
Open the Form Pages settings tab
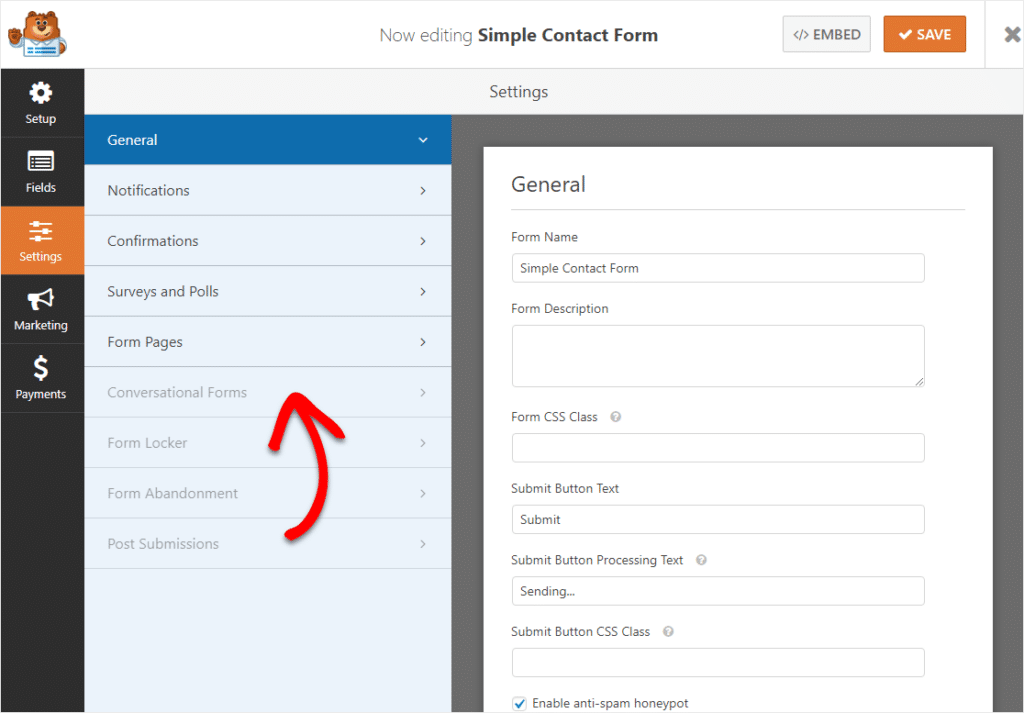click(x=267, y=341)
